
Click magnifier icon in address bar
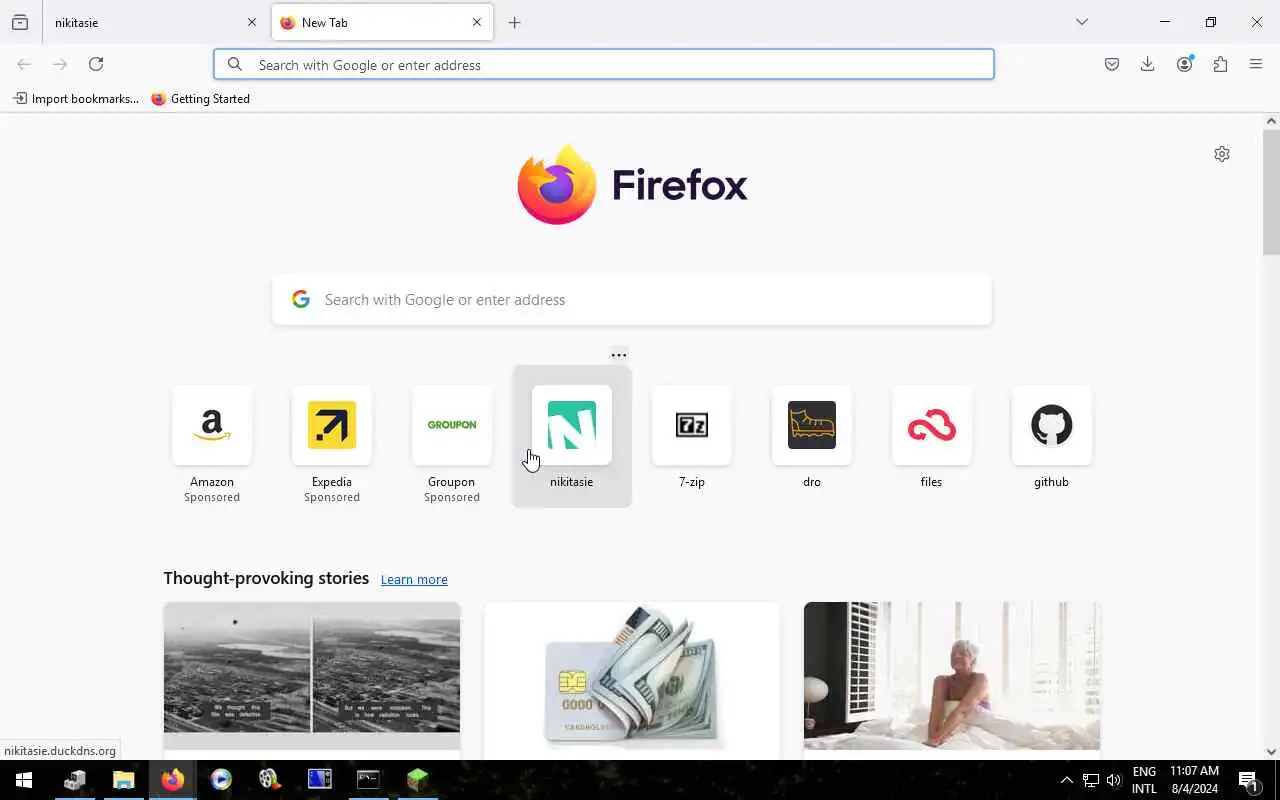235,64
